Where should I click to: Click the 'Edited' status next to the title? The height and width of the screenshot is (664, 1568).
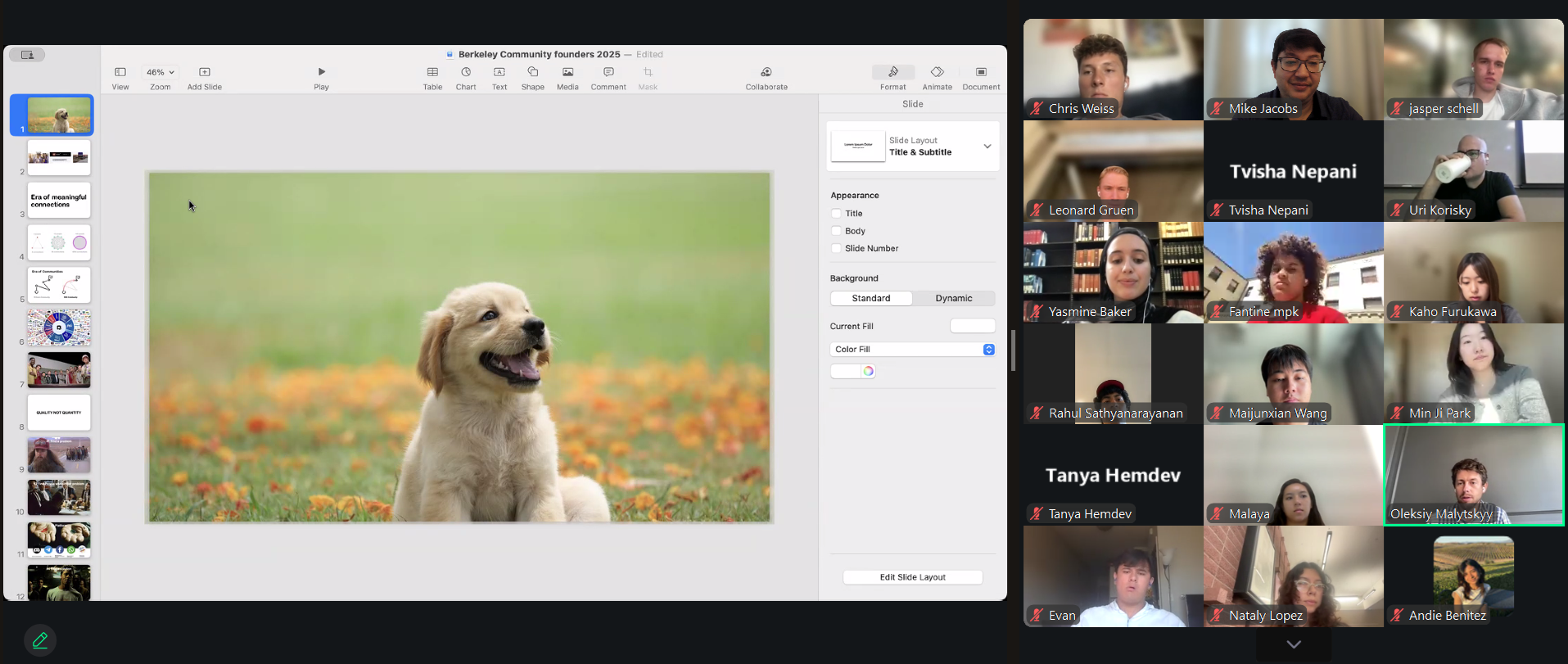[x=649, y=54]
